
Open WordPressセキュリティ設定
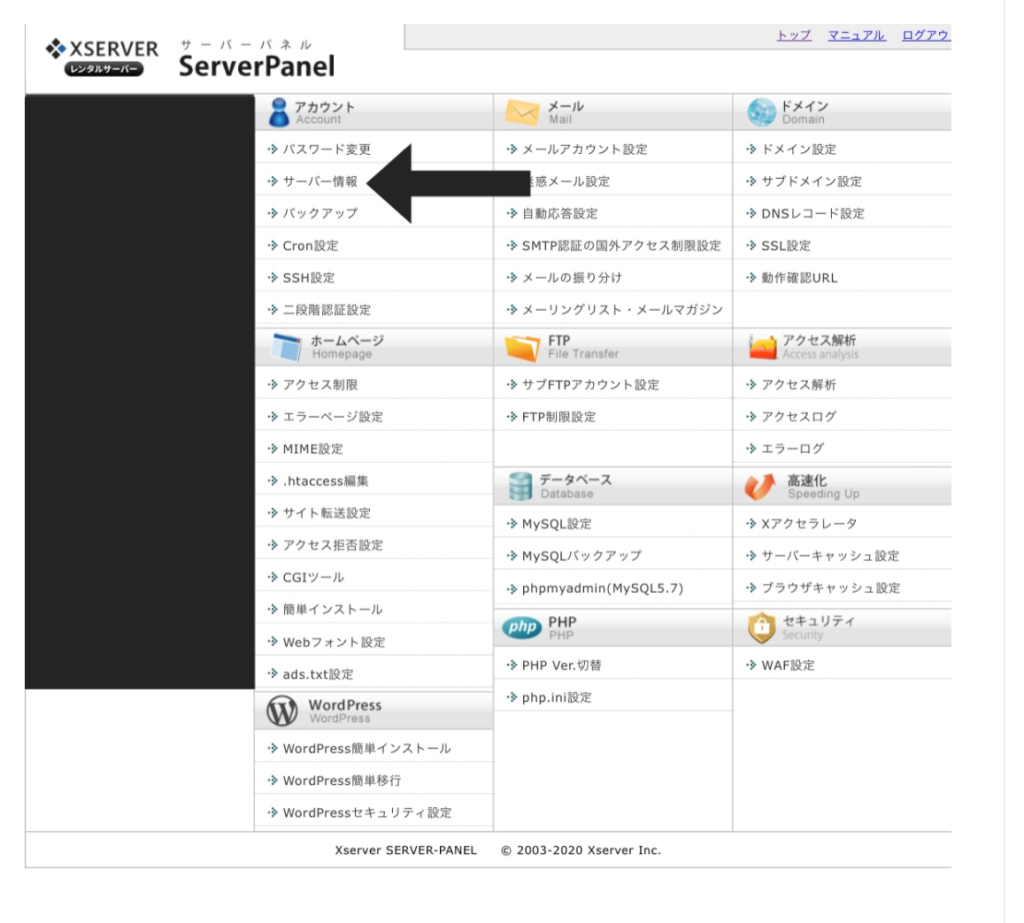click(x=367, y=813)
